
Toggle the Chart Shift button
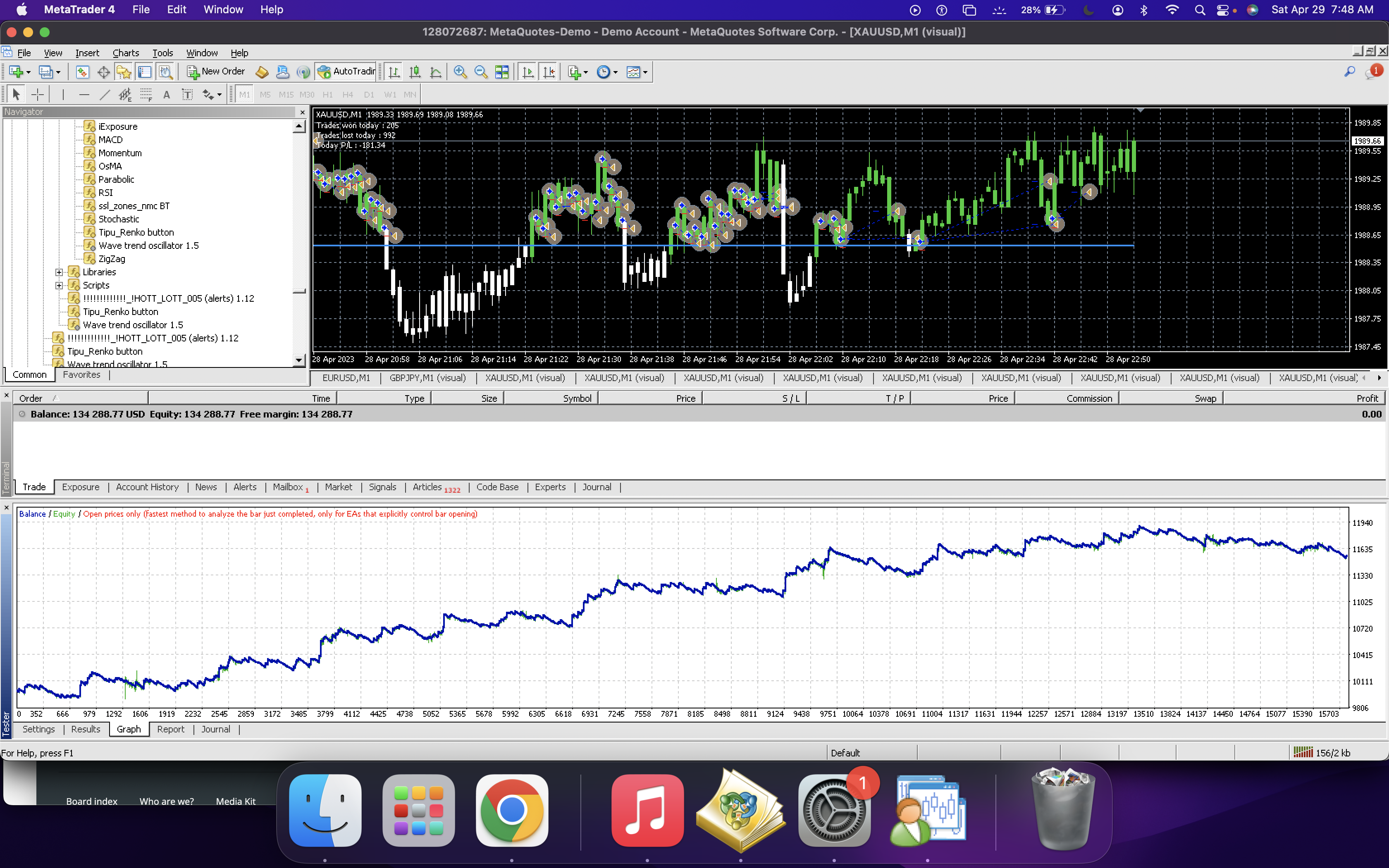click(x=549, y=72)
